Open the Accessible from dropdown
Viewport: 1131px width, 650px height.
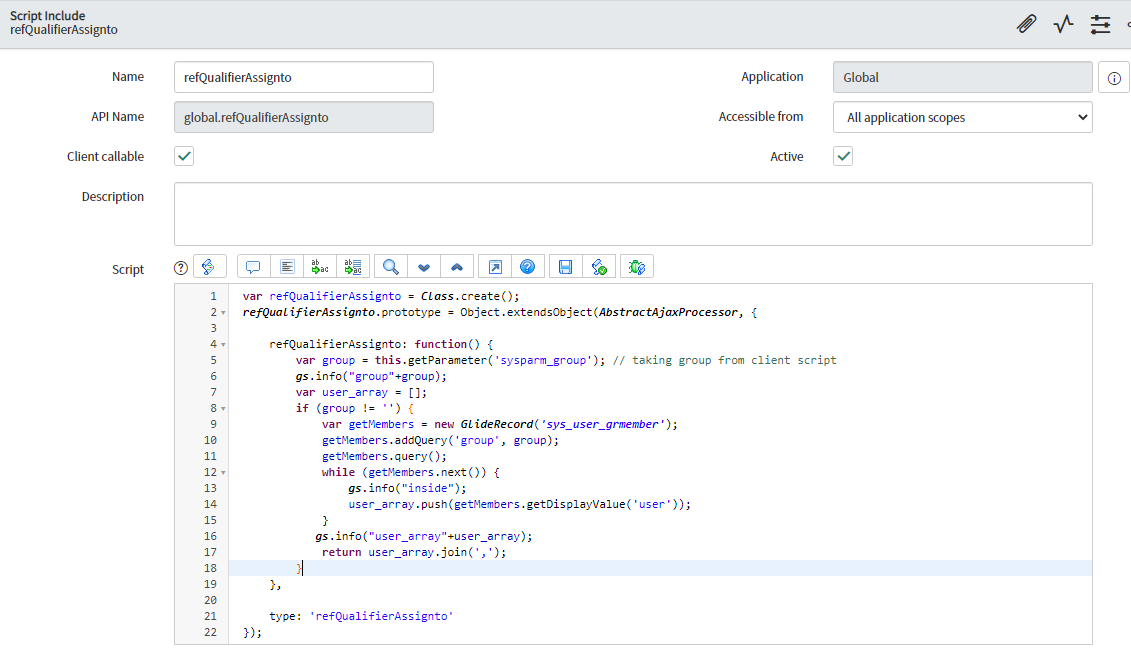[962, 117]
